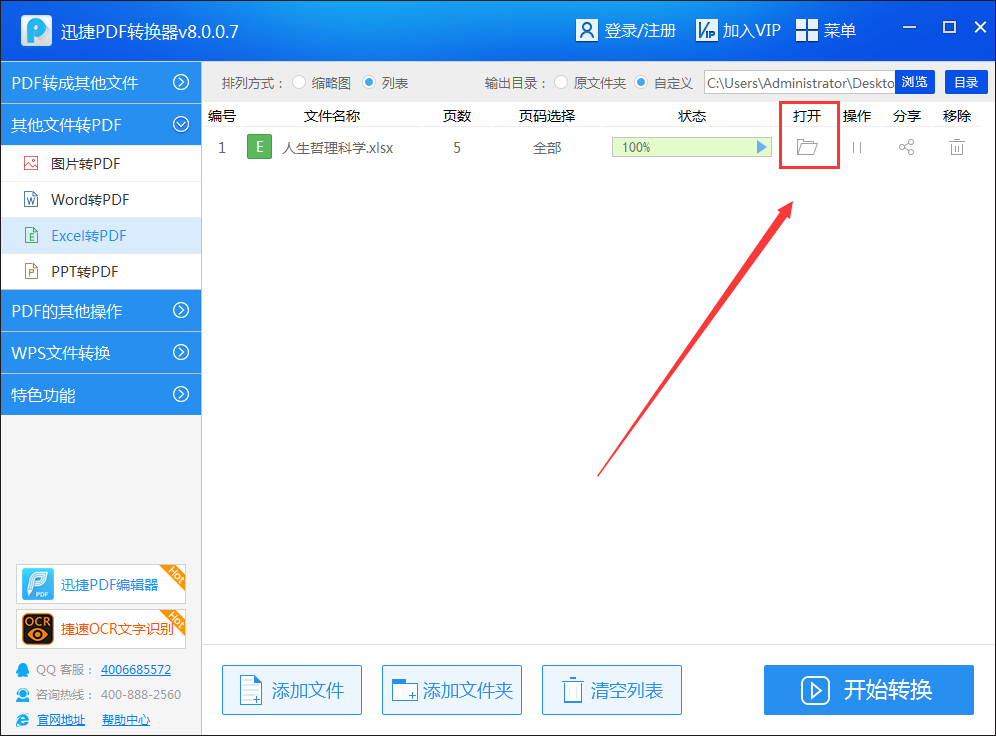Select file name 人生哲理科学.xlsx

point(337,148)
